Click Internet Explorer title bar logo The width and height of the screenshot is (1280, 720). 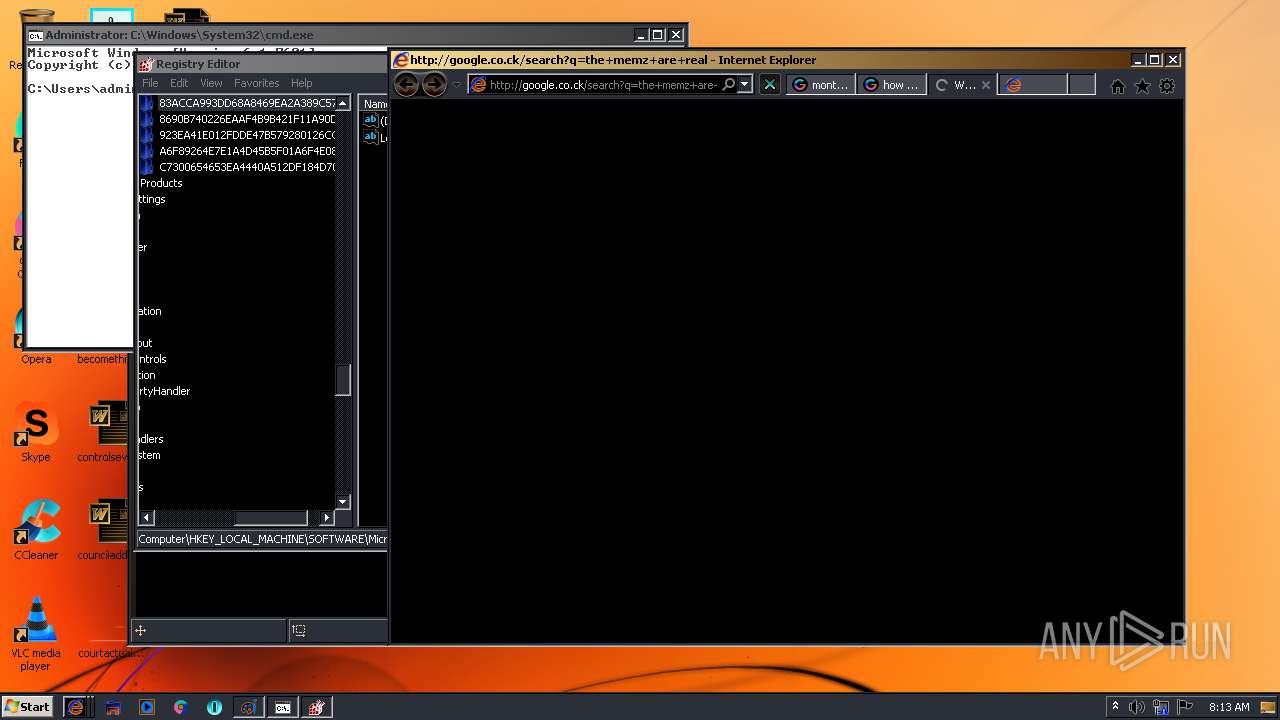click(x=401, y=60)
